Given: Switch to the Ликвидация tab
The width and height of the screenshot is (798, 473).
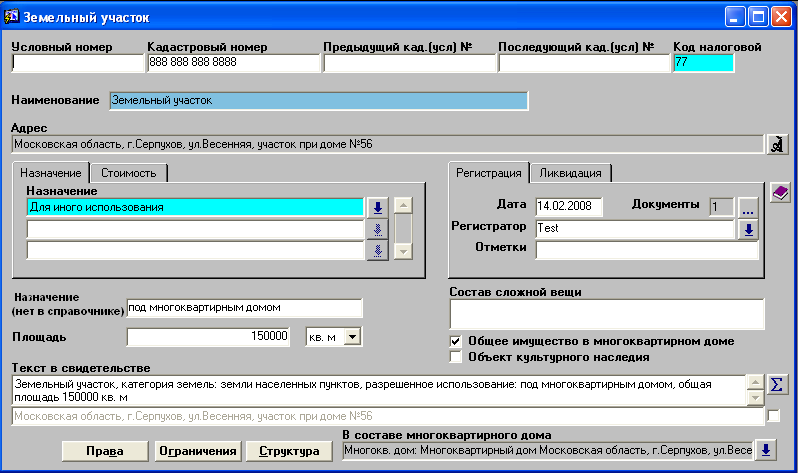Looking at the screenshot, I should [570, 173].
